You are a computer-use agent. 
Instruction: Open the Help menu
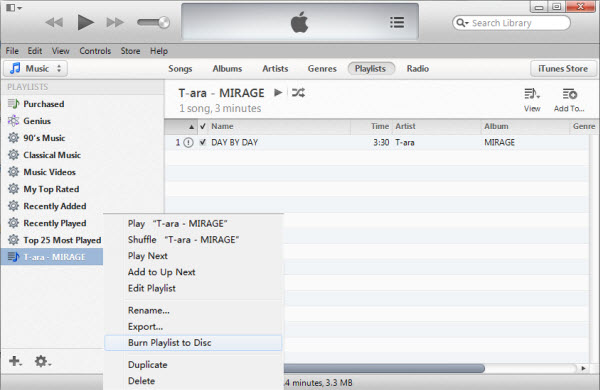tap(159, 51)
